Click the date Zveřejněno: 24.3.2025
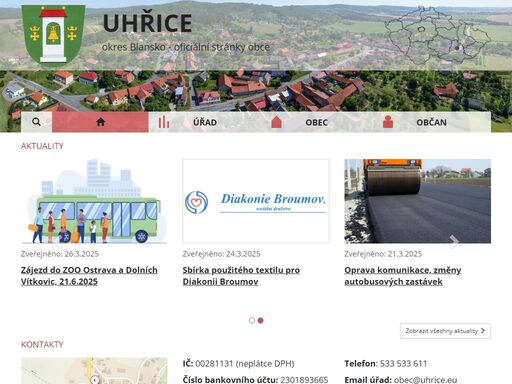512x384 pixels. tap(221, 254)
